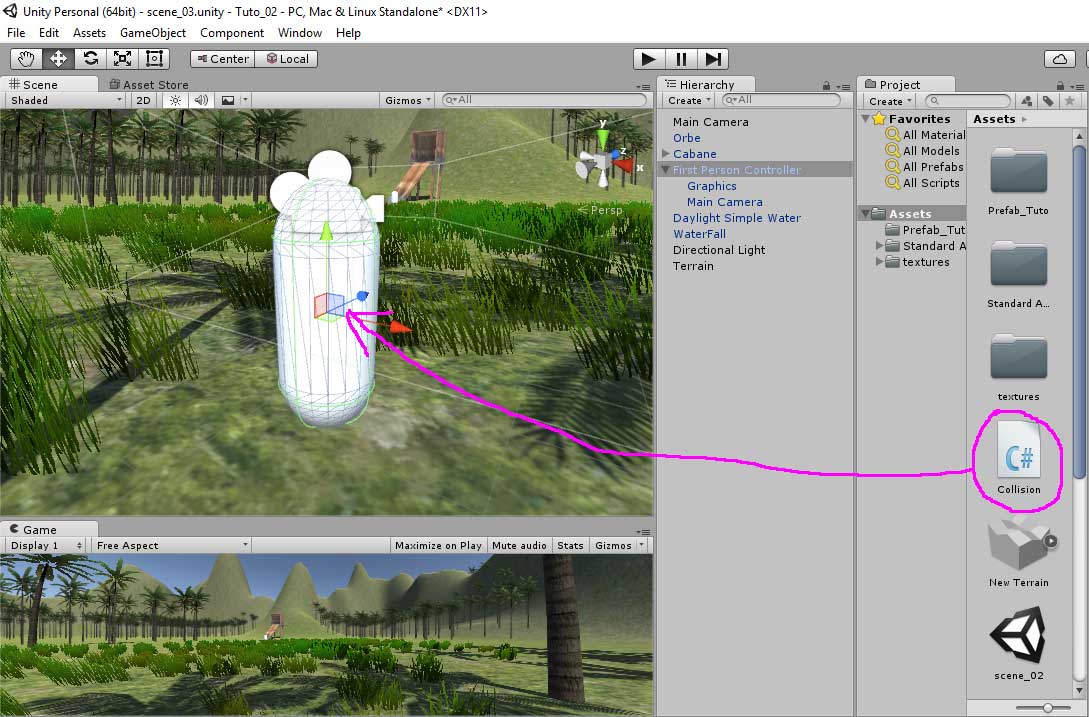Switch to the Asset Store tab

[x=154, y=85]
